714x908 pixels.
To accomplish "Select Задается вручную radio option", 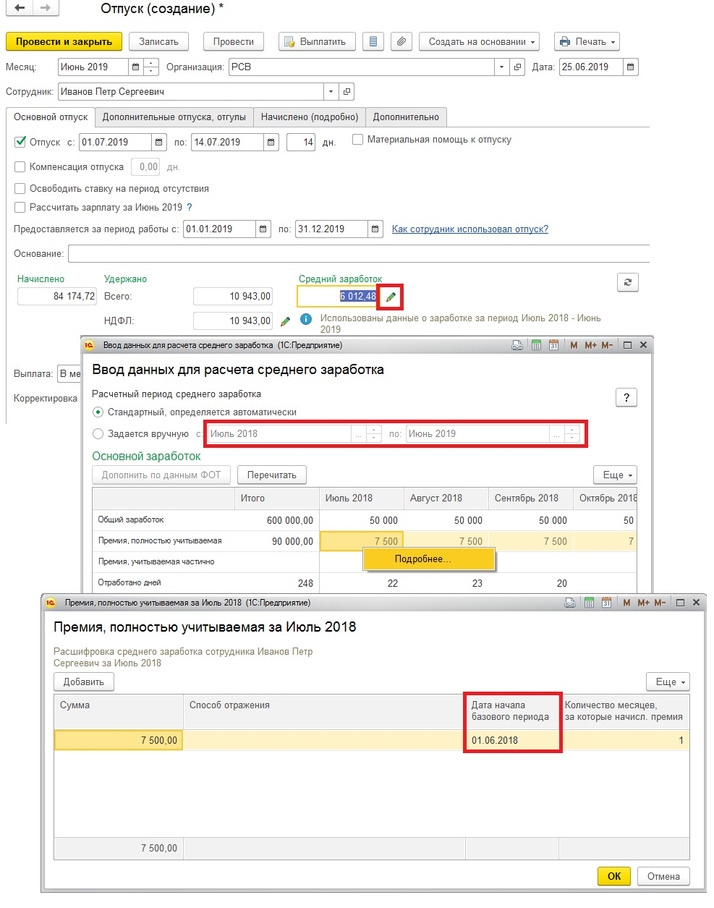I will pyautogui.click(x=97, y=434).
